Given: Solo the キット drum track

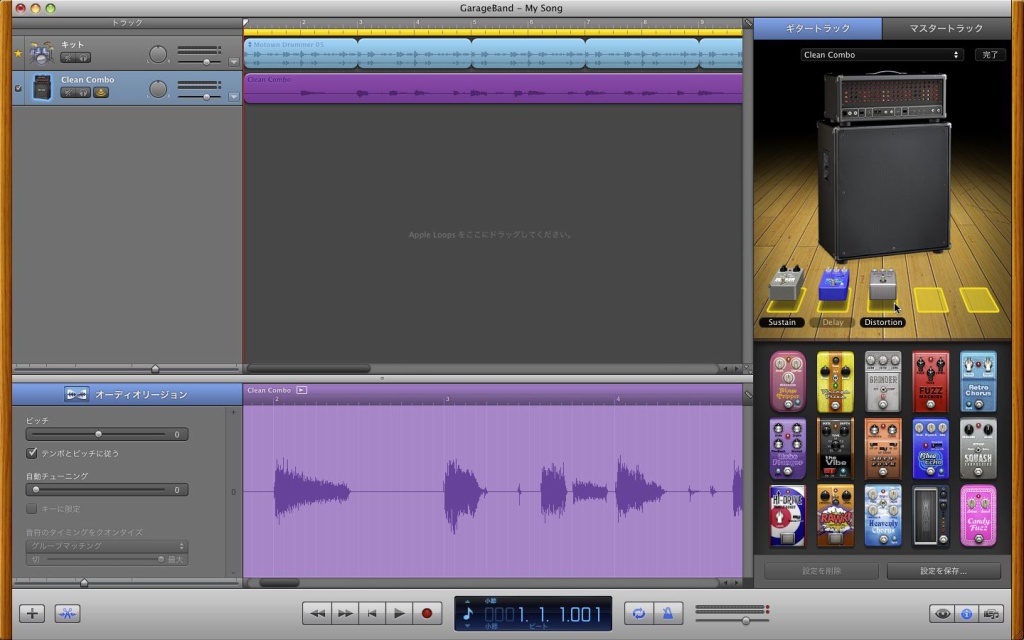Looking at the screenshot, I should point(84,57).
